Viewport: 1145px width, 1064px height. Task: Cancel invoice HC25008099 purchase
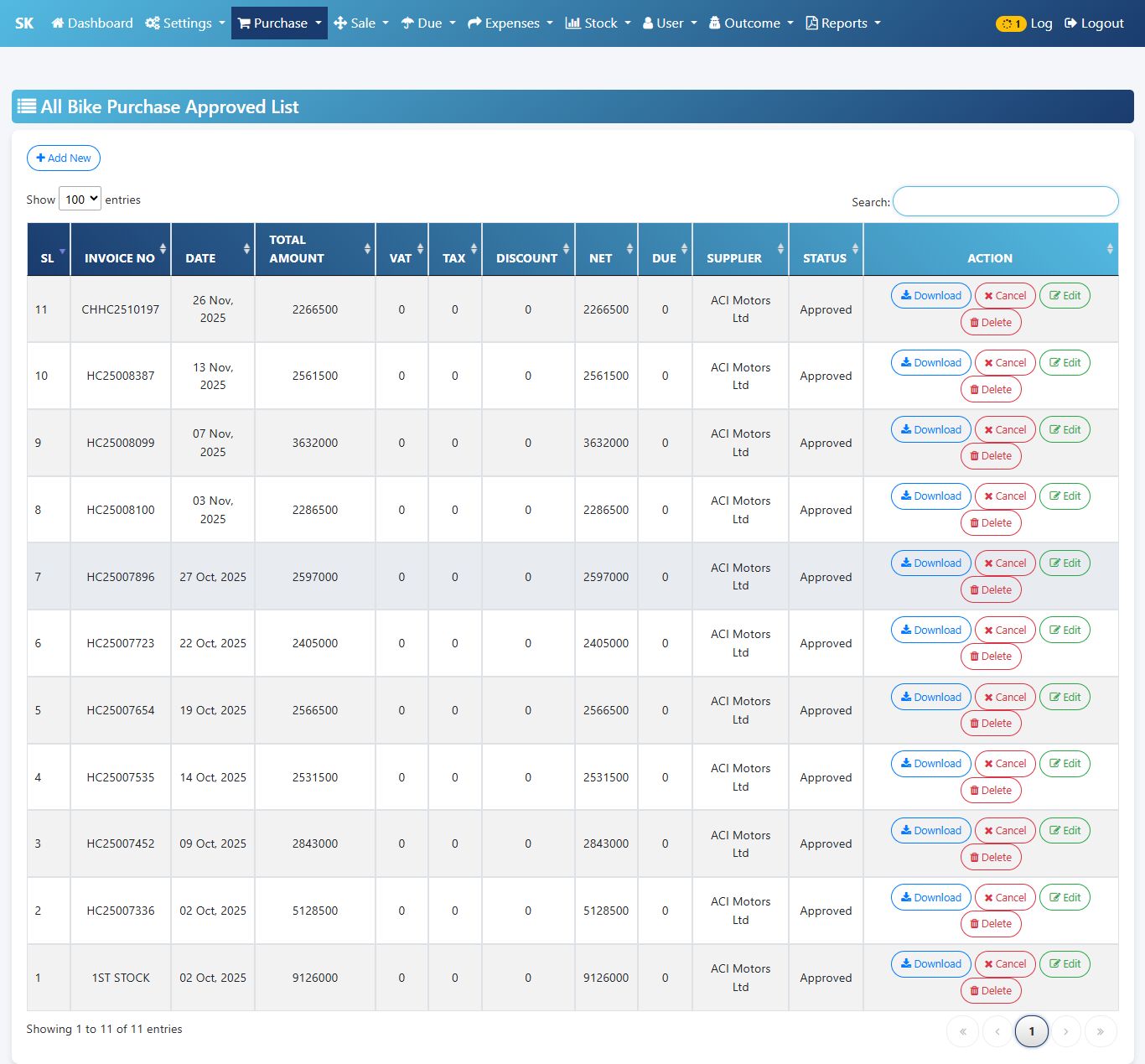pos(1004,430)
